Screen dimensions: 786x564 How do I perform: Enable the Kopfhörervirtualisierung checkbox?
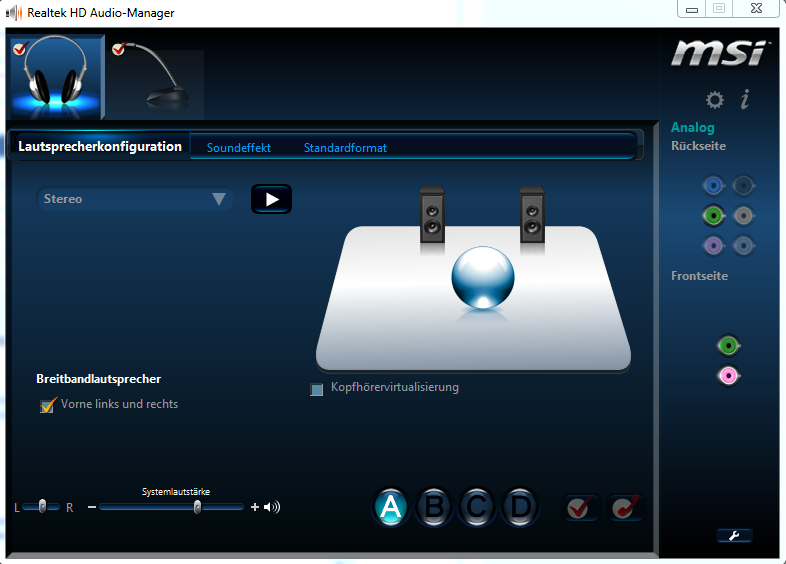[x=316, y=390]
